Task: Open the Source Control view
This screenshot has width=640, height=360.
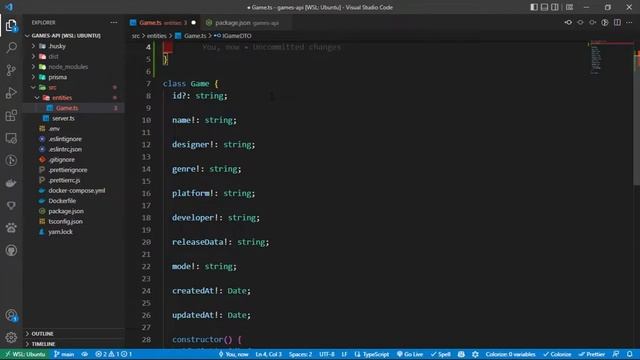Action: pyautogui.click(x=11, y=70)
